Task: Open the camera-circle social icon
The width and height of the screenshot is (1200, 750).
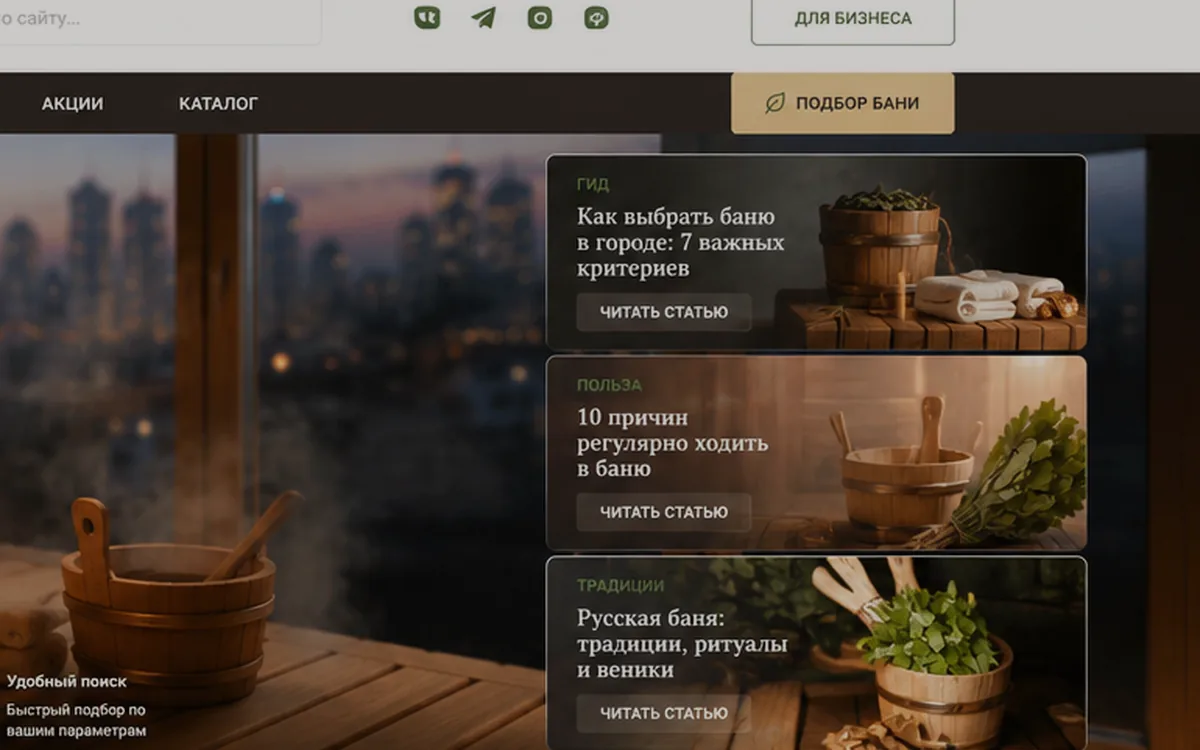Action: [540, 18]
